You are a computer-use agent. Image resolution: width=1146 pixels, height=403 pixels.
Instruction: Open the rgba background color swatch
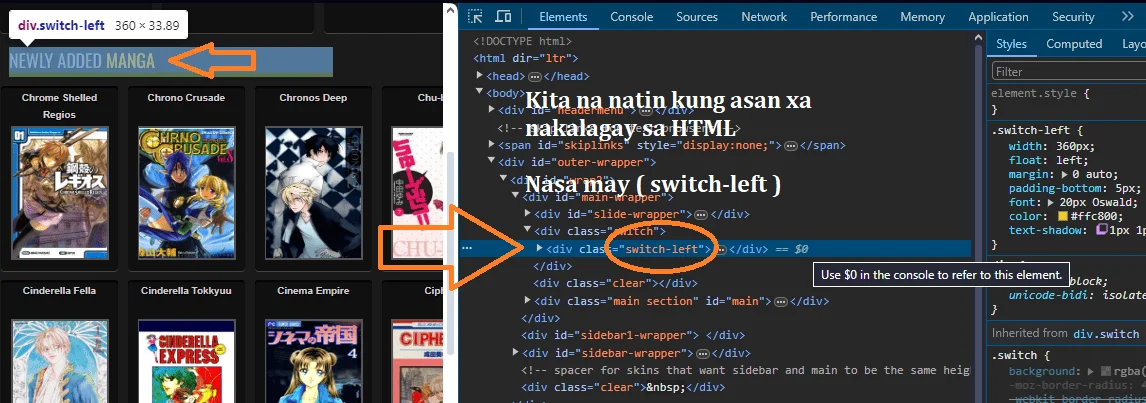tap(1106, 372)
